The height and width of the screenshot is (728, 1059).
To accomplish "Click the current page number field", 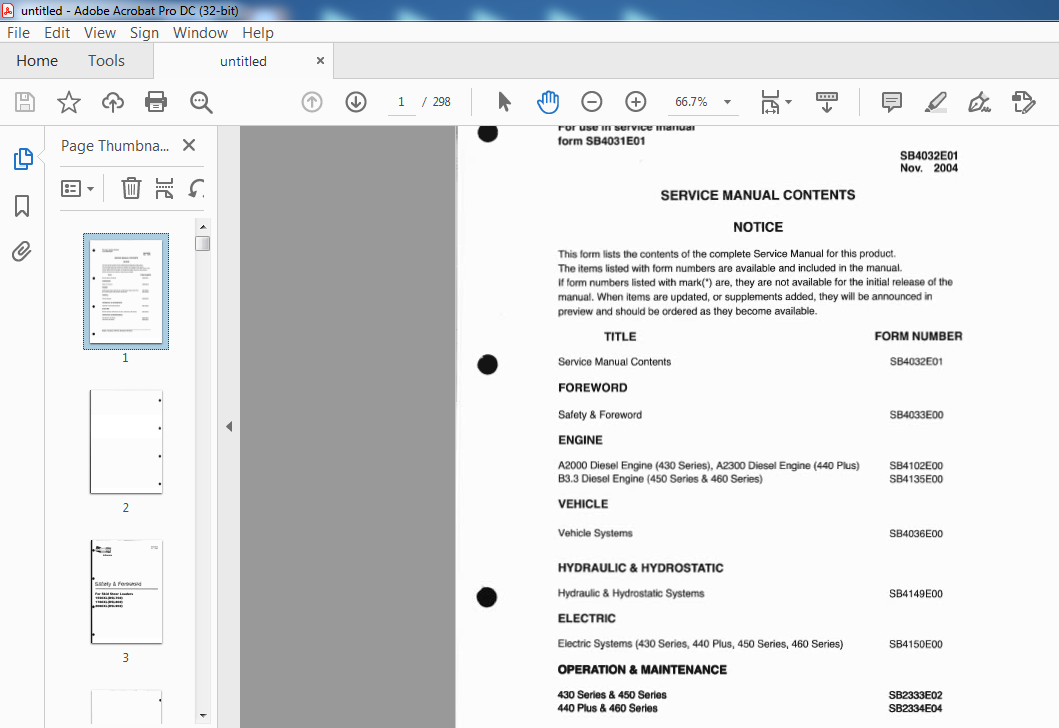I will [x=401, y=102].
